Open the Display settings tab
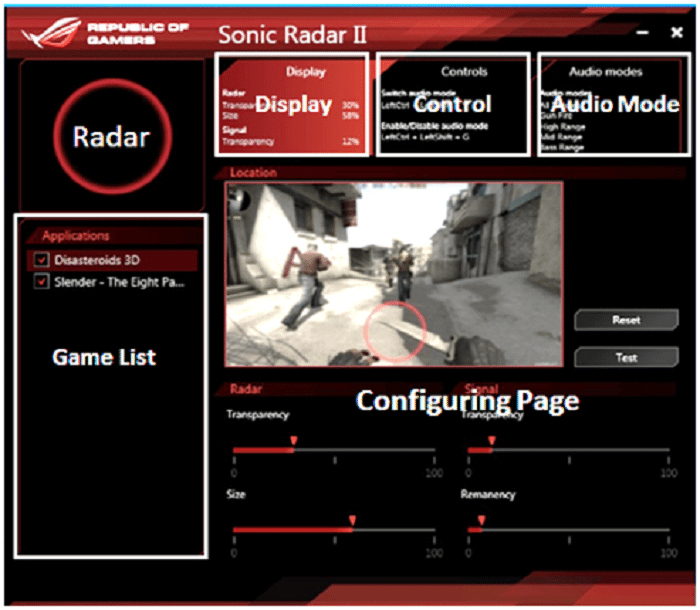 [292, 104]
